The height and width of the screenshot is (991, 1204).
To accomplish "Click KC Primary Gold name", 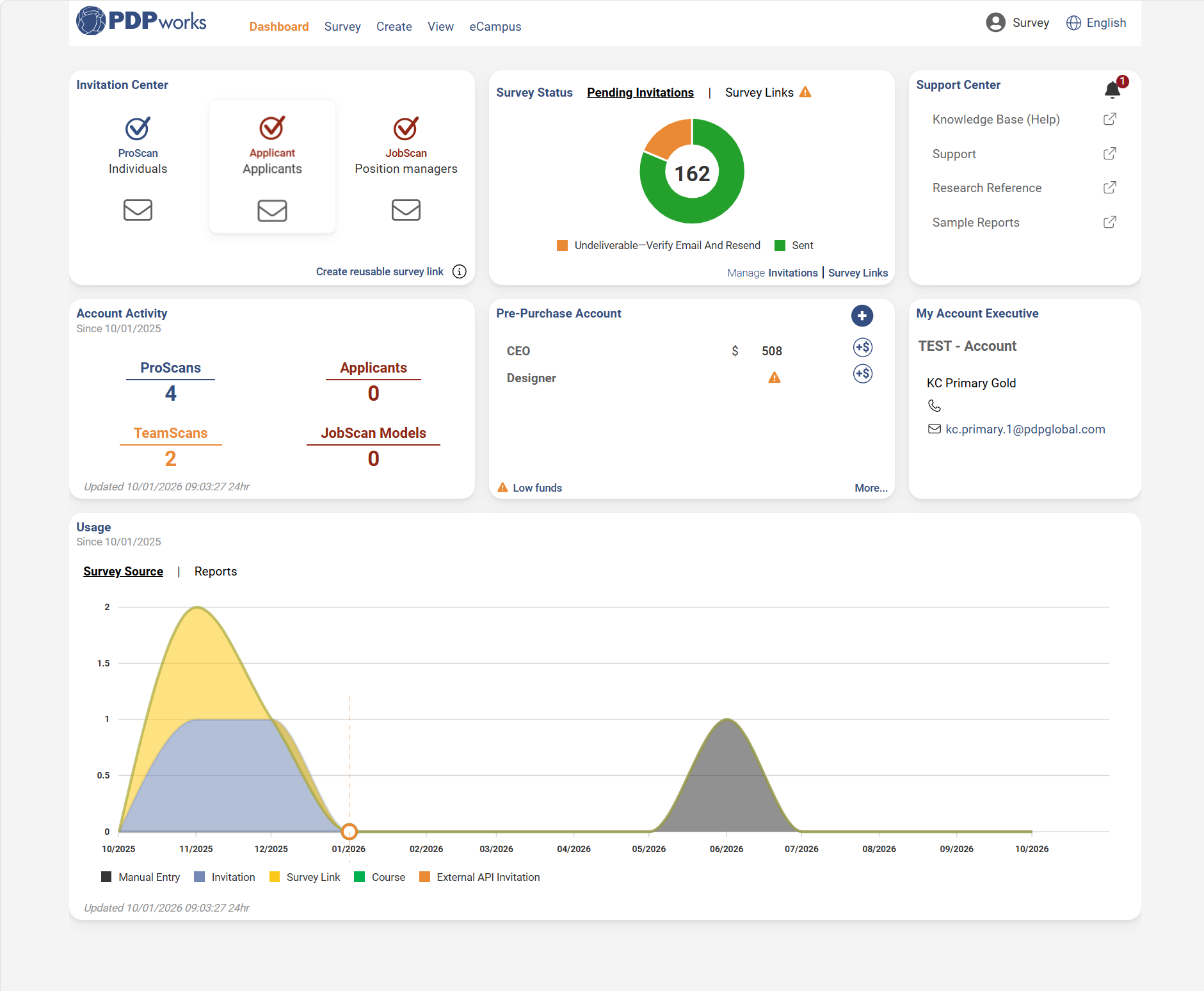I will click(972, 383).
